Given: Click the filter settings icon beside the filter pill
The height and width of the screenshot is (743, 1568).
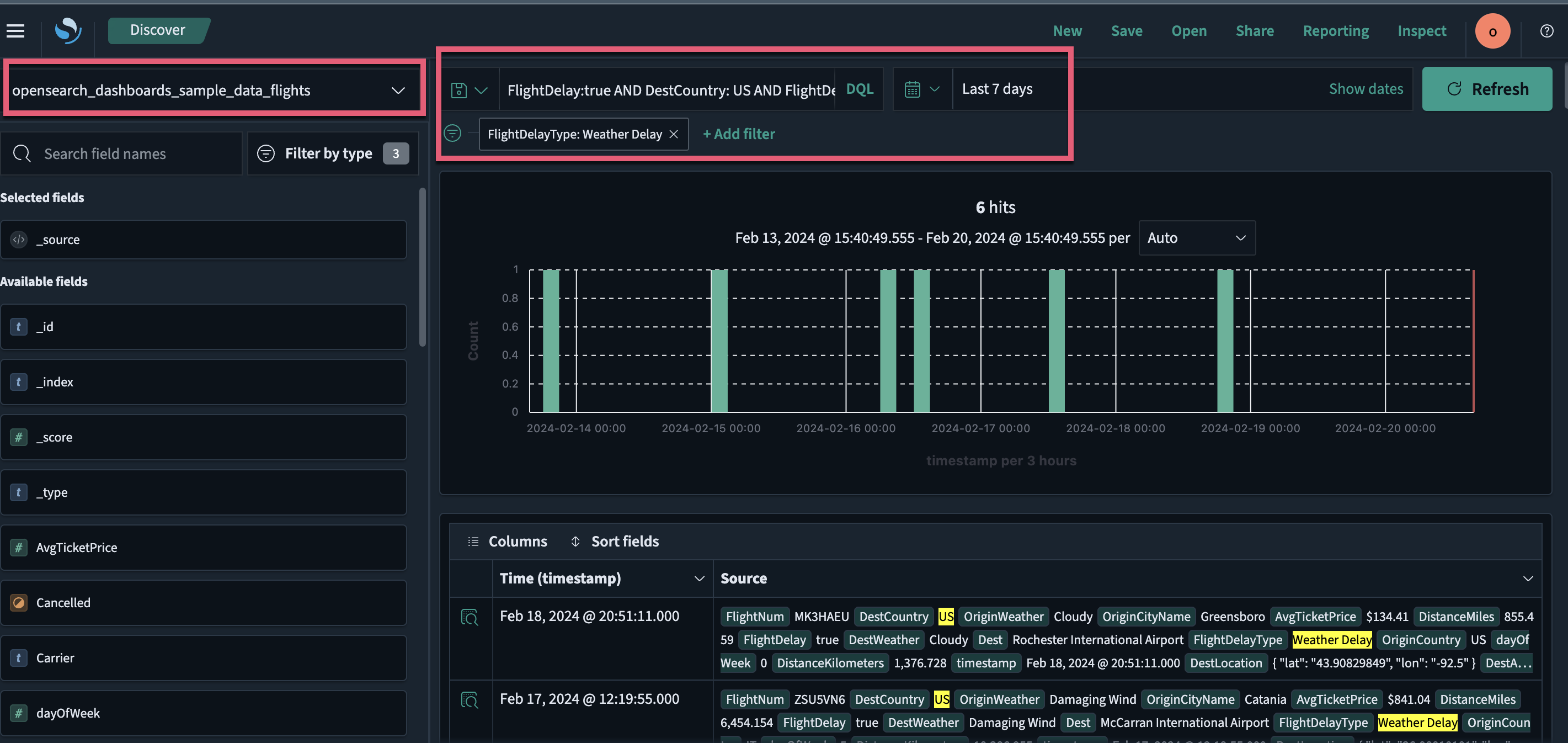Looking at the screenshot, I should (x=453, y=134).
